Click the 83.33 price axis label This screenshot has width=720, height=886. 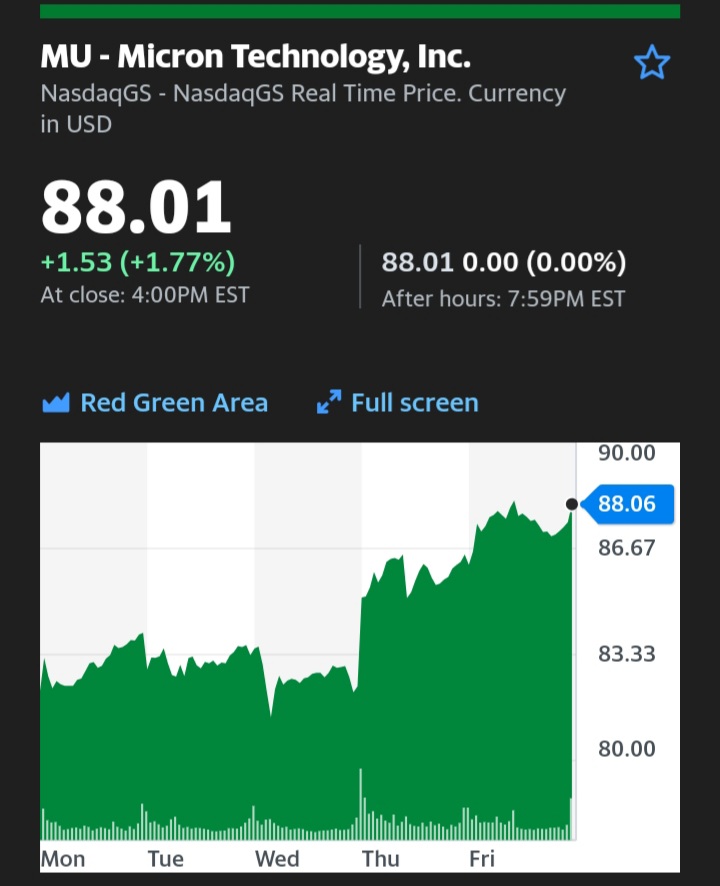coord(627,654)
